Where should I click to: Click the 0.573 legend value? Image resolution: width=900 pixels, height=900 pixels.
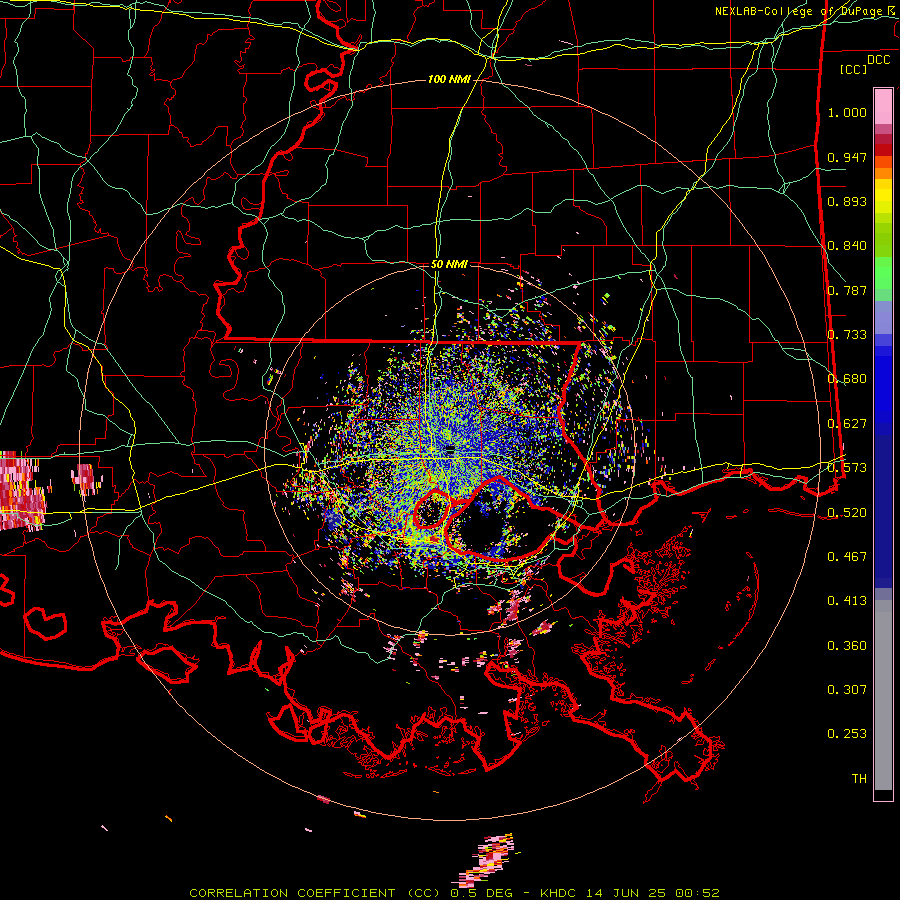click(847, 468)
